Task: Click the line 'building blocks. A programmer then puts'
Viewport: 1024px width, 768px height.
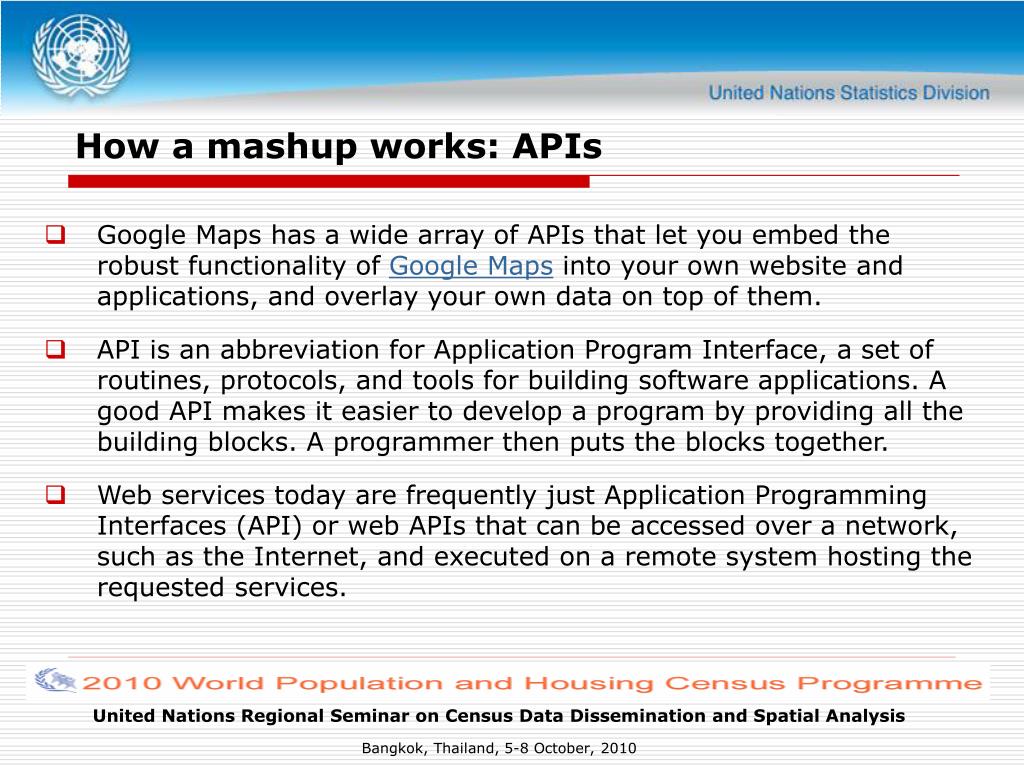Action: [492, 442]
